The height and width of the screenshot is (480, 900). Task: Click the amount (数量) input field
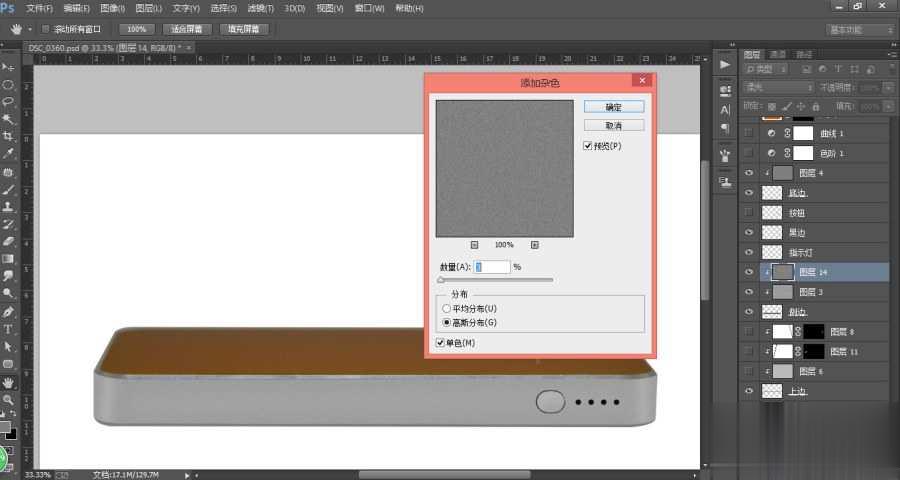pos(491,267)
